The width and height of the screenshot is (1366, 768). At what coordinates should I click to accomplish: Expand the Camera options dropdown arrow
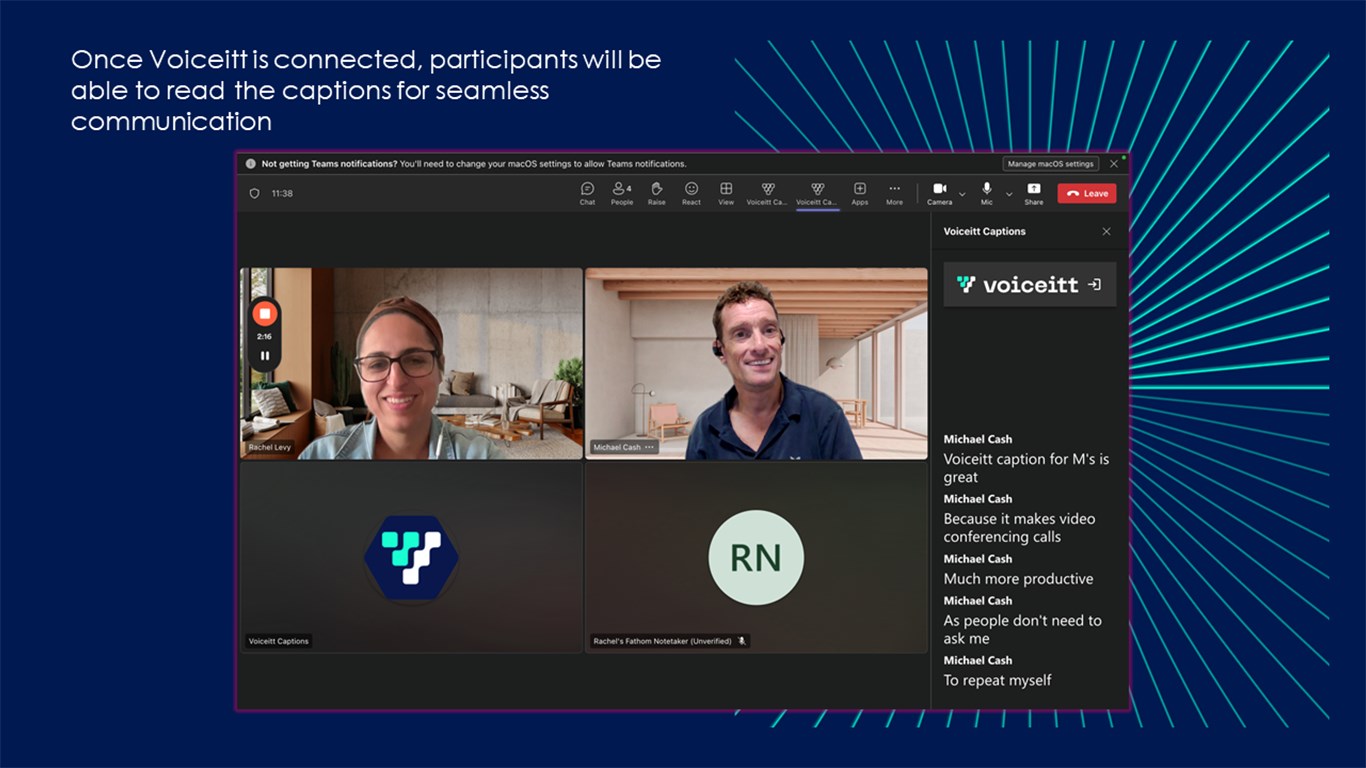click(962, 194)
